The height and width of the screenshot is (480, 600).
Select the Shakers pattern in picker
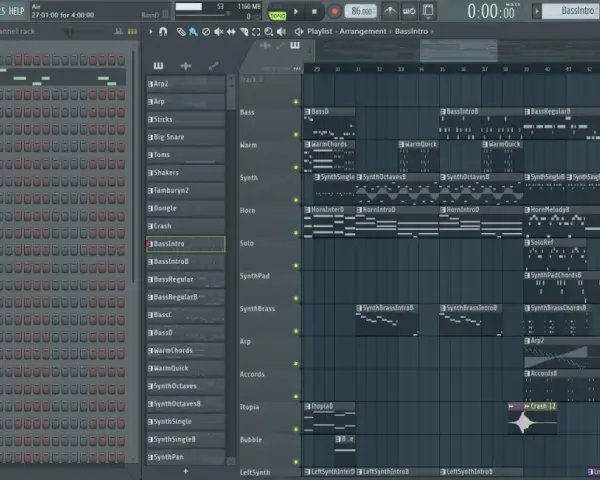pos(186,173)
